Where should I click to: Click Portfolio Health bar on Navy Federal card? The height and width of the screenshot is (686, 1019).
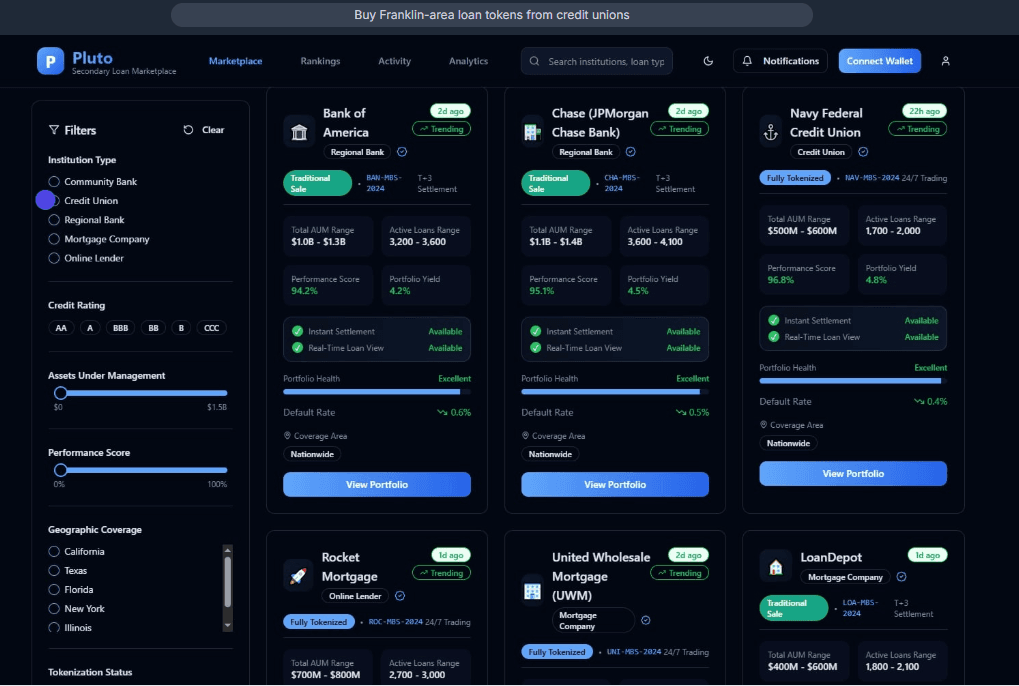point(853,381)
